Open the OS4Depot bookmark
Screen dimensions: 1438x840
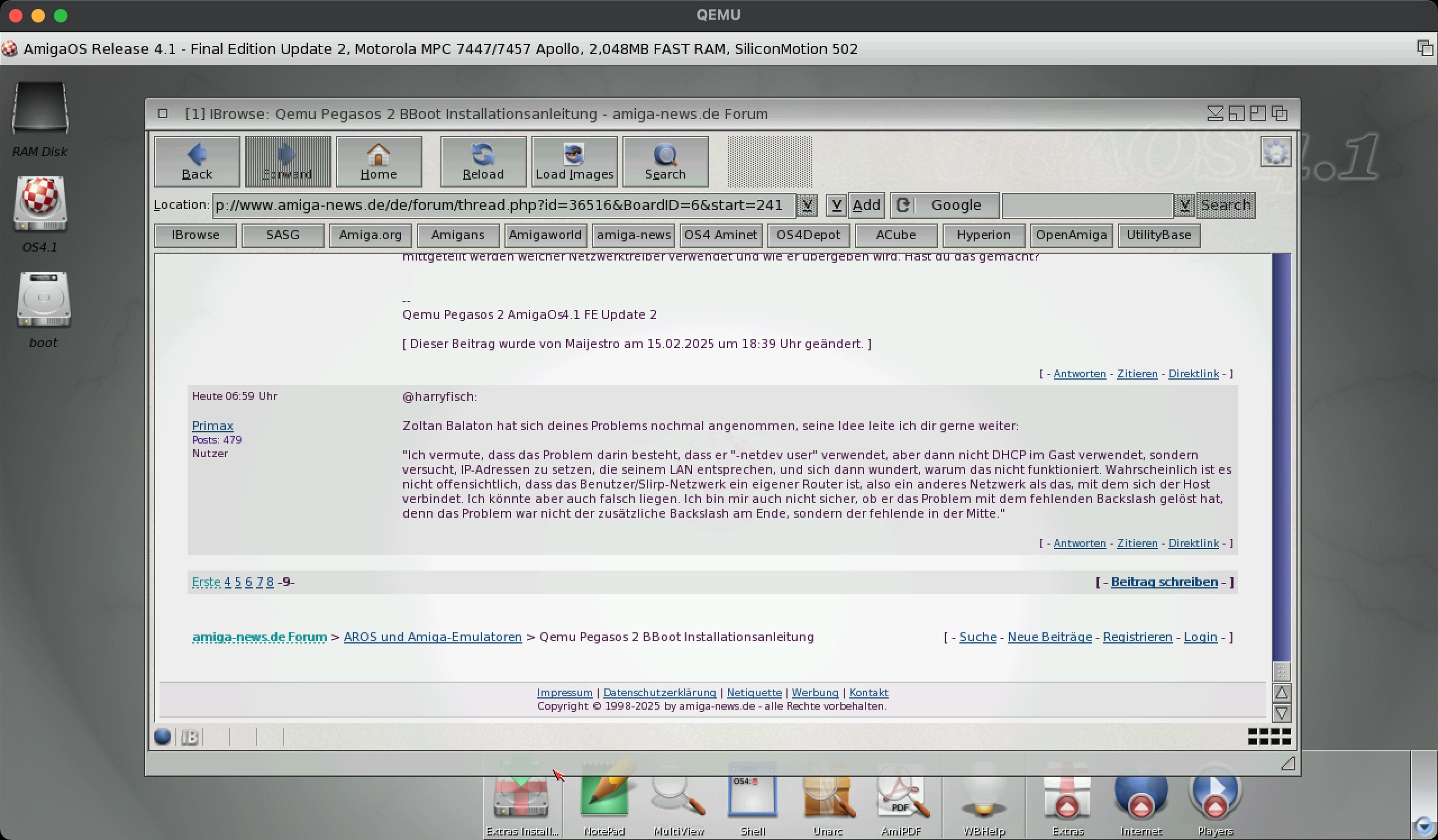(x=808, y=235)
